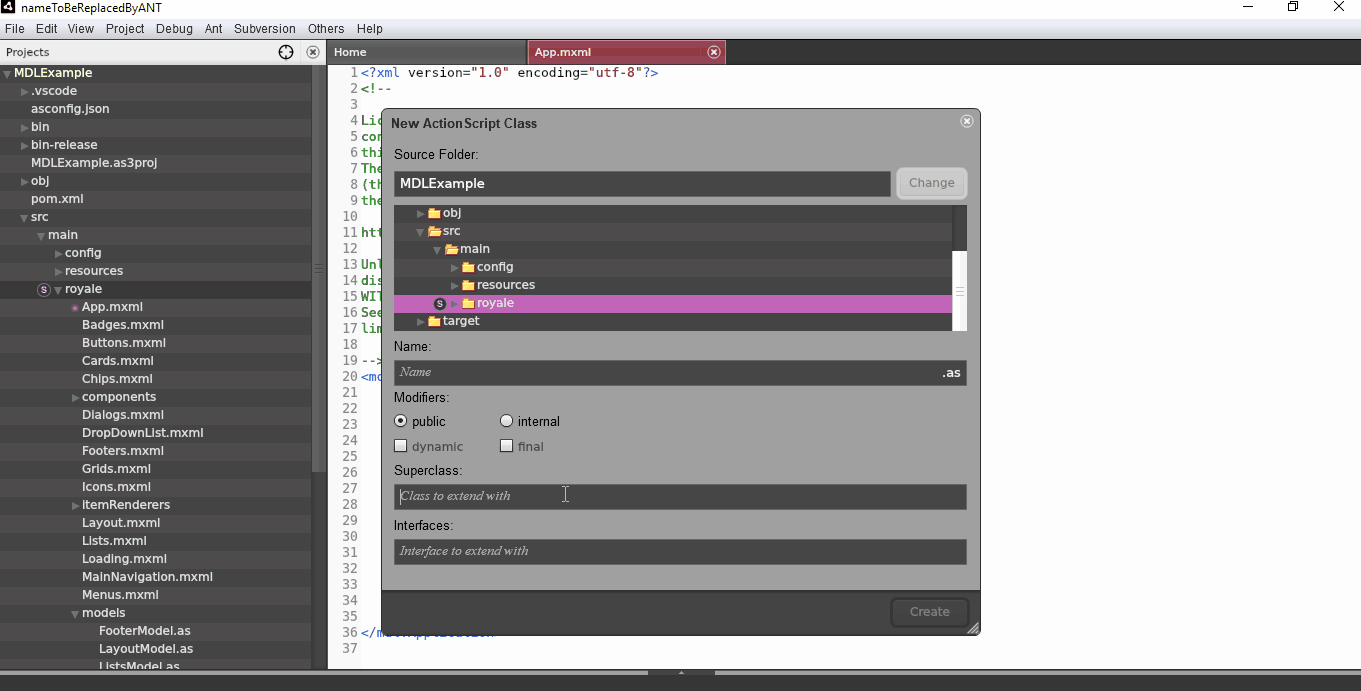The width and height of the screenshot is (1361, 691).
Task: Expand the obj folder in the dialog tree
Action: click(x=419, y=213)
